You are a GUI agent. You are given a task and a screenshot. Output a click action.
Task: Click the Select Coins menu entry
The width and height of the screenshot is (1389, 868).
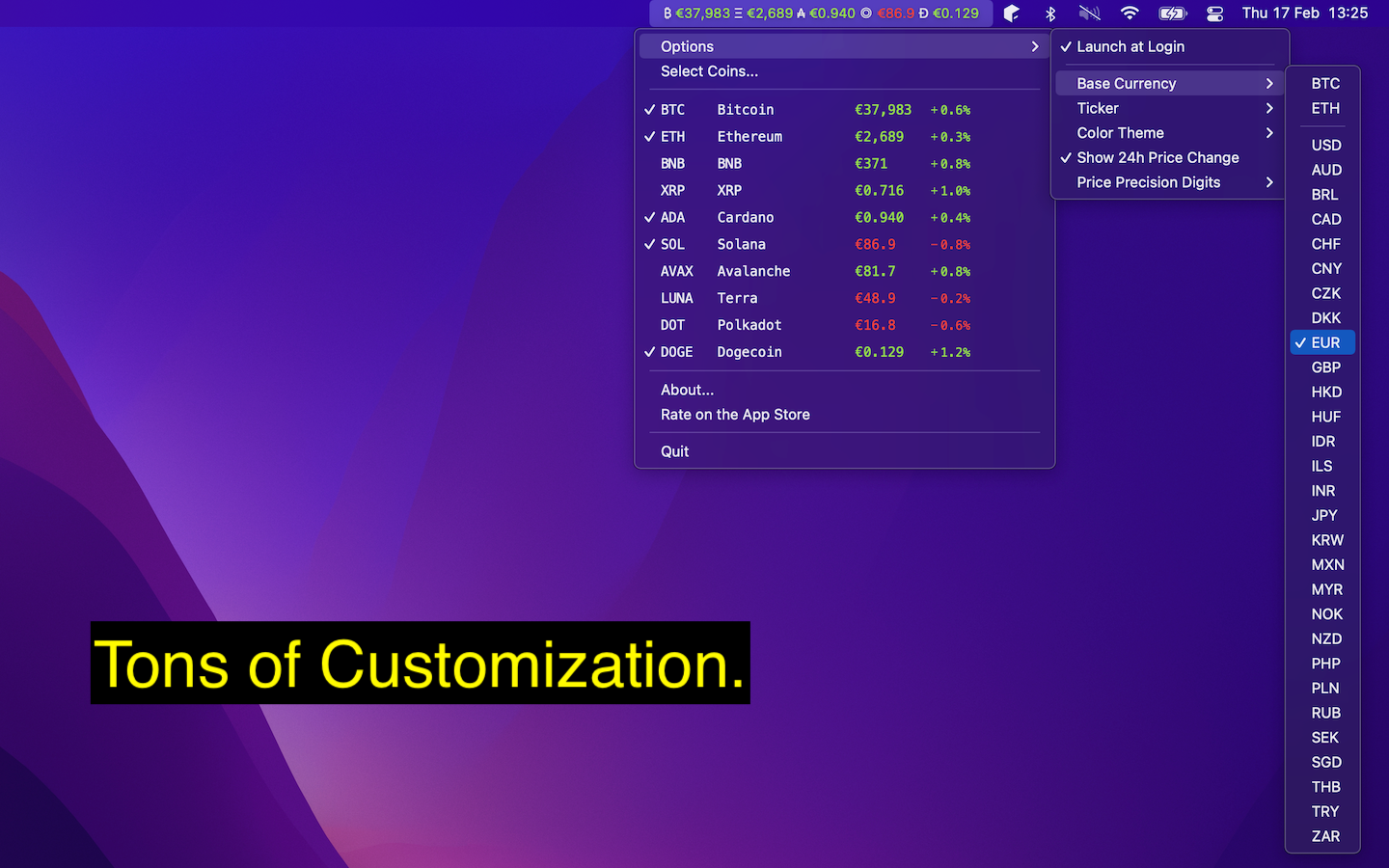tap(709, 71)
